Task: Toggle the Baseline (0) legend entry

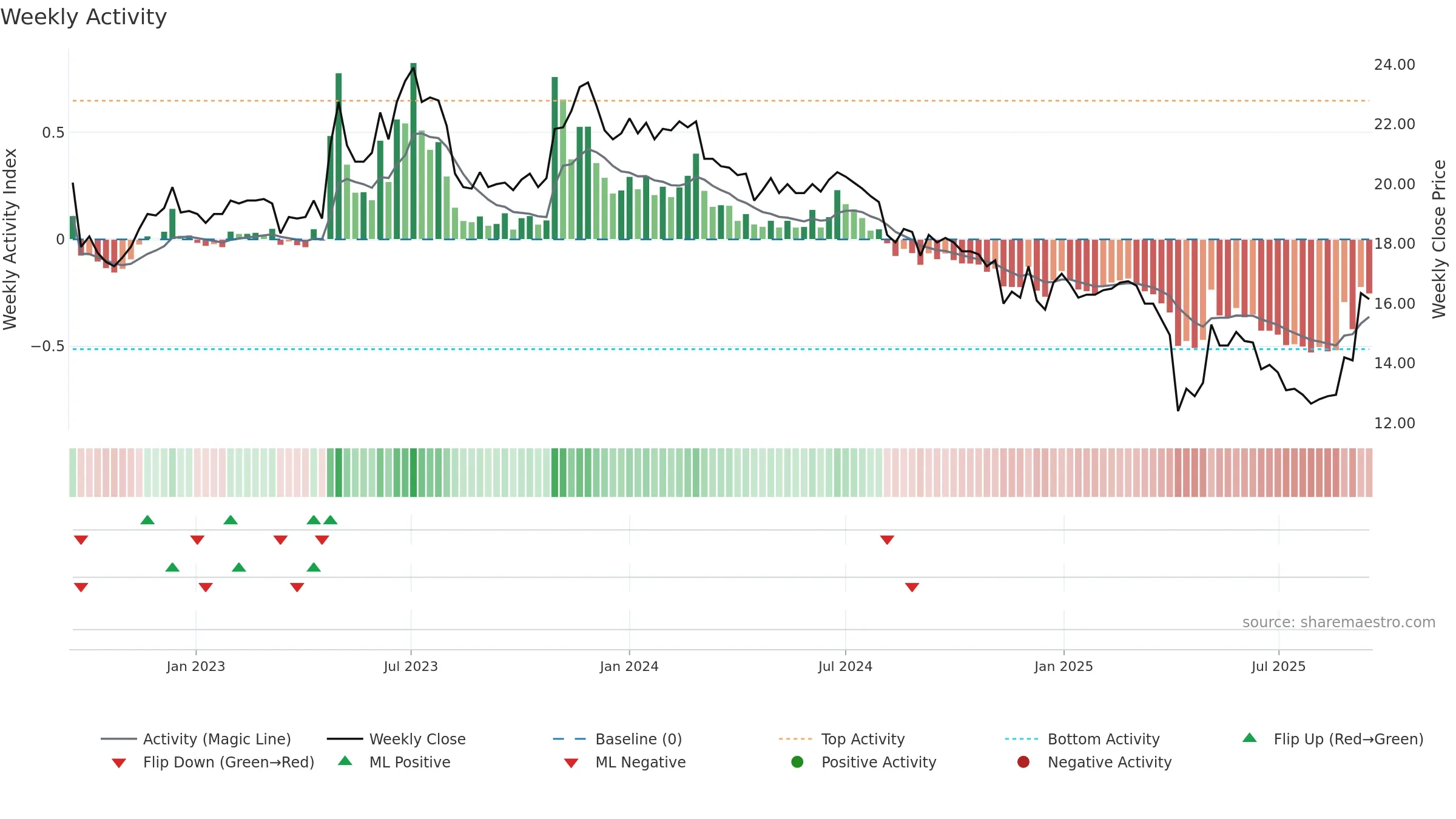Action: (618, 739)
